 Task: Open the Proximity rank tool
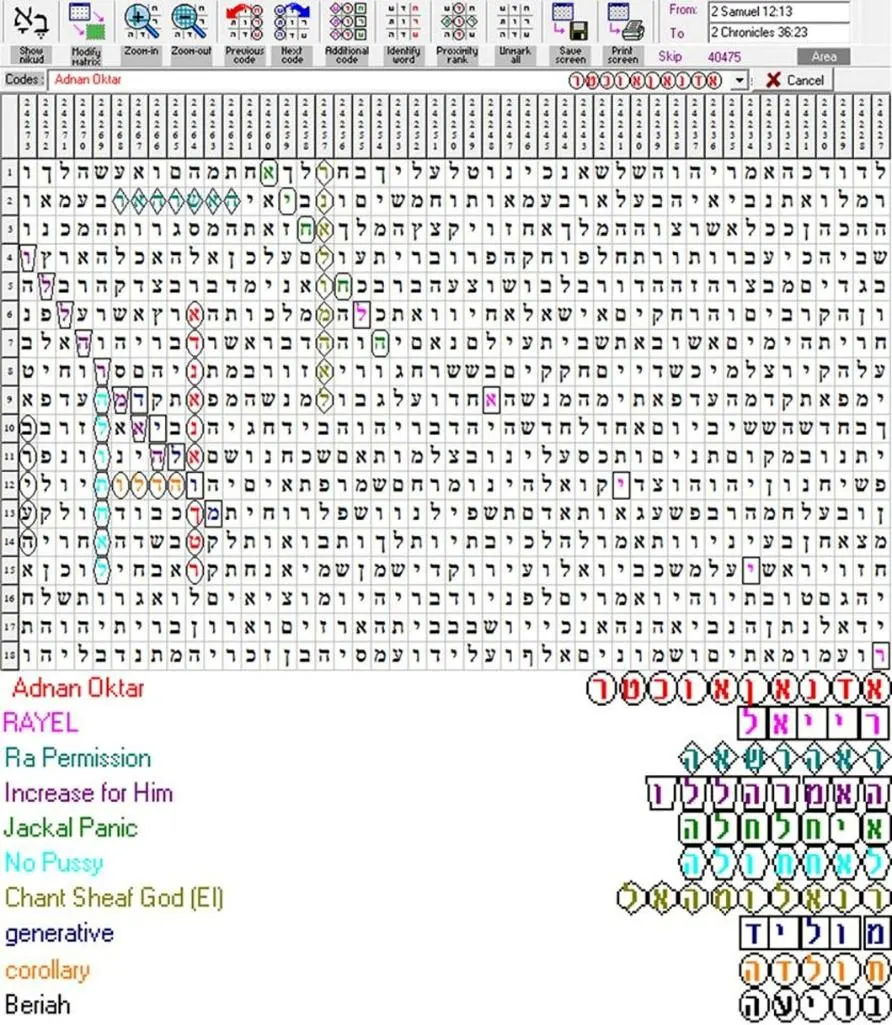coord(457,22)
